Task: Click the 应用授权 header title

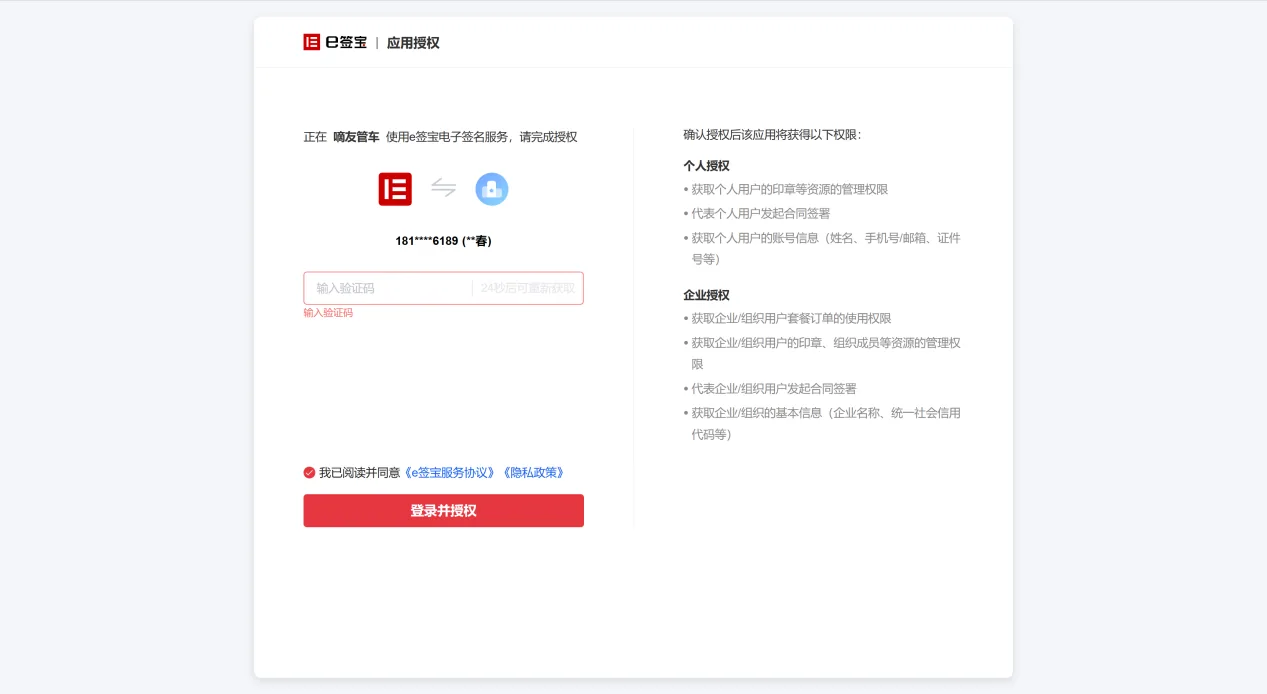Action: (x=413, y=42)
